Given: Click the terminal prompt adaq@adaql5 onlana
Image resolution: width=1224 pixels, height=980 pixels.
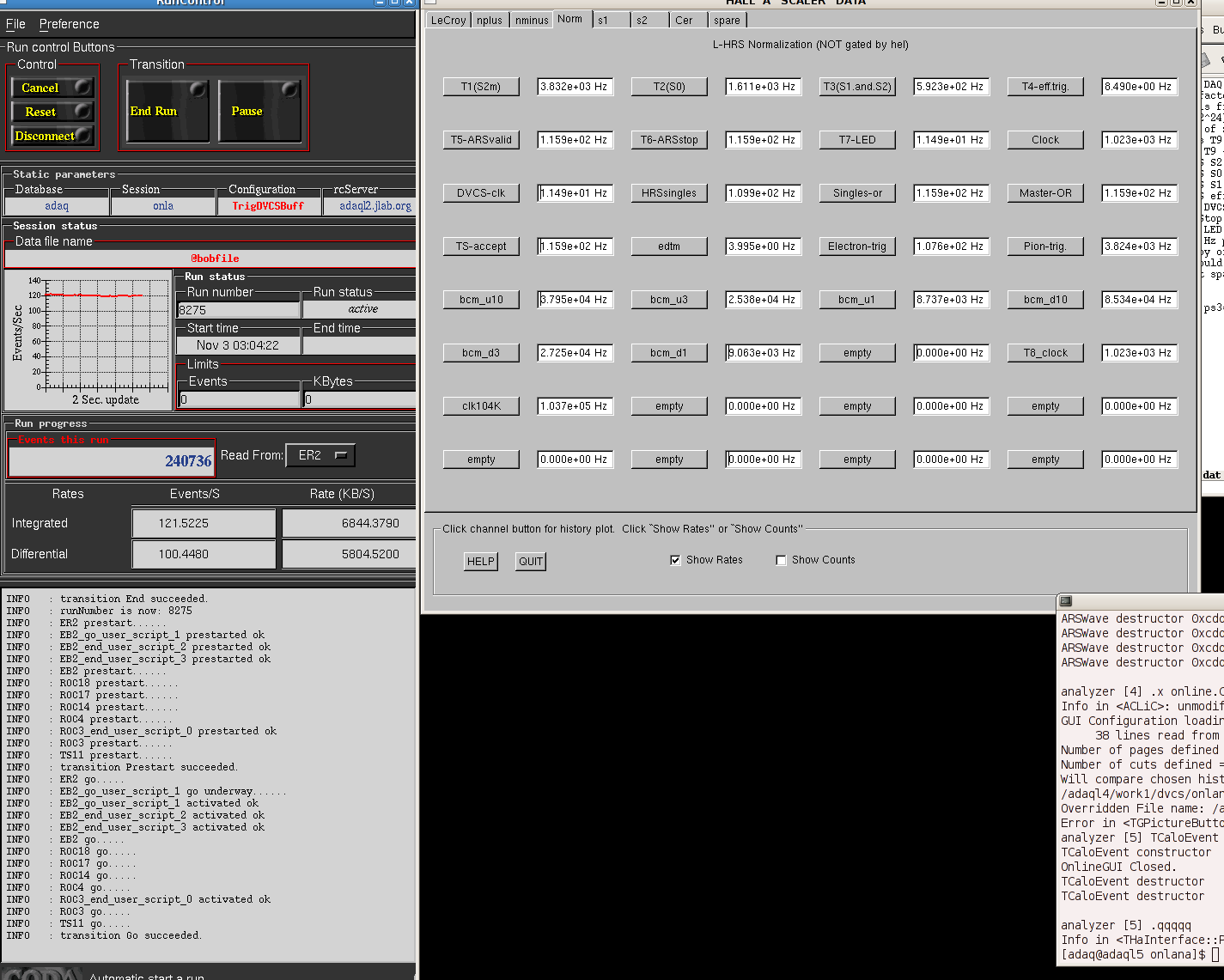Looking at the screenshot, I should point(1134,954).
